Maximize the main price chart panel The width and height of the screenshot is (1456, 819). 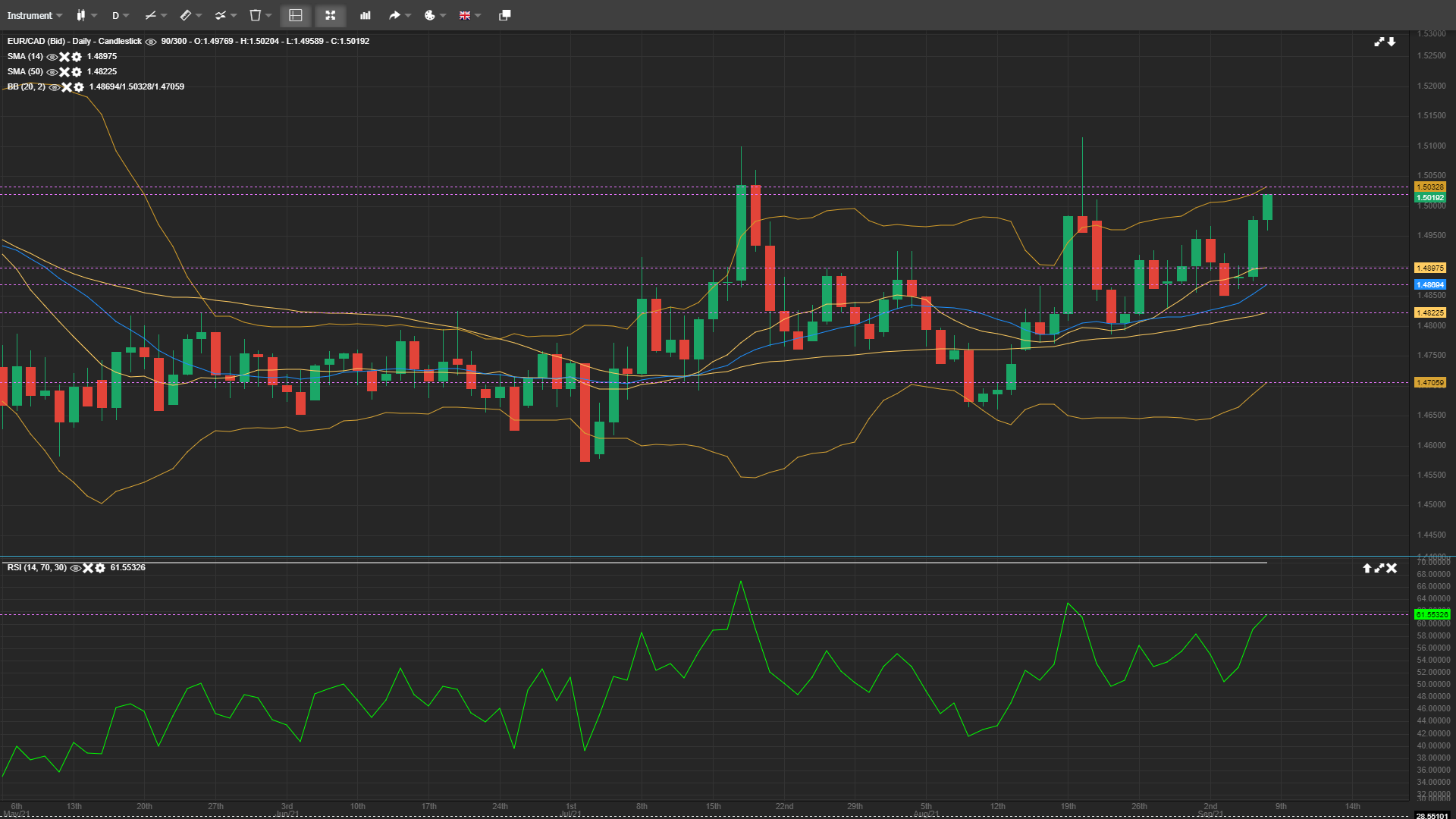[1379, 42]
